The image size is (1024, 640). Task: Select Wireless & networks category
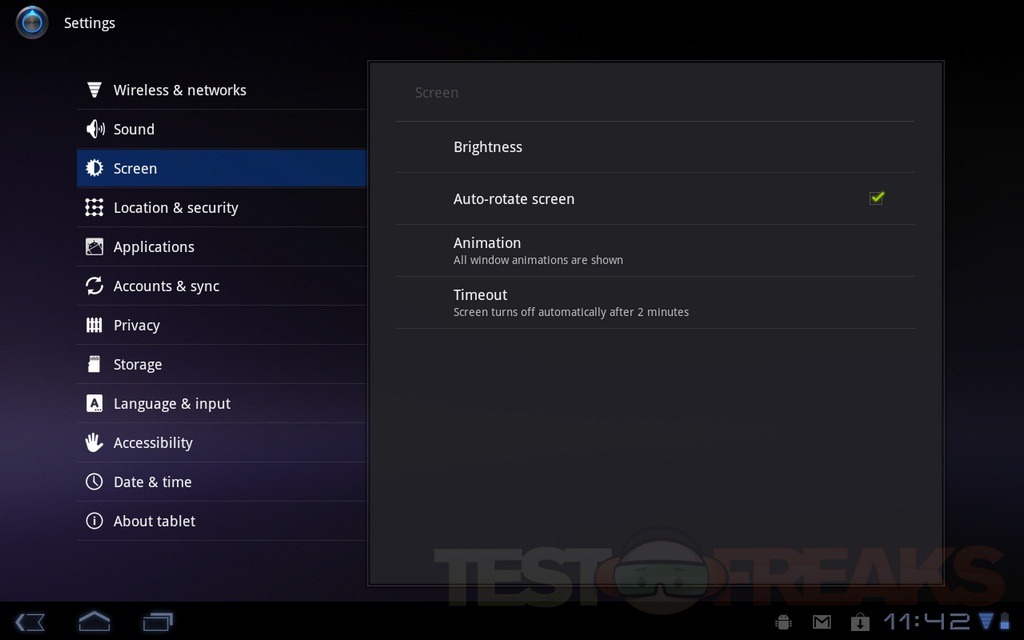pyautogui.click(x=180, y=90)
